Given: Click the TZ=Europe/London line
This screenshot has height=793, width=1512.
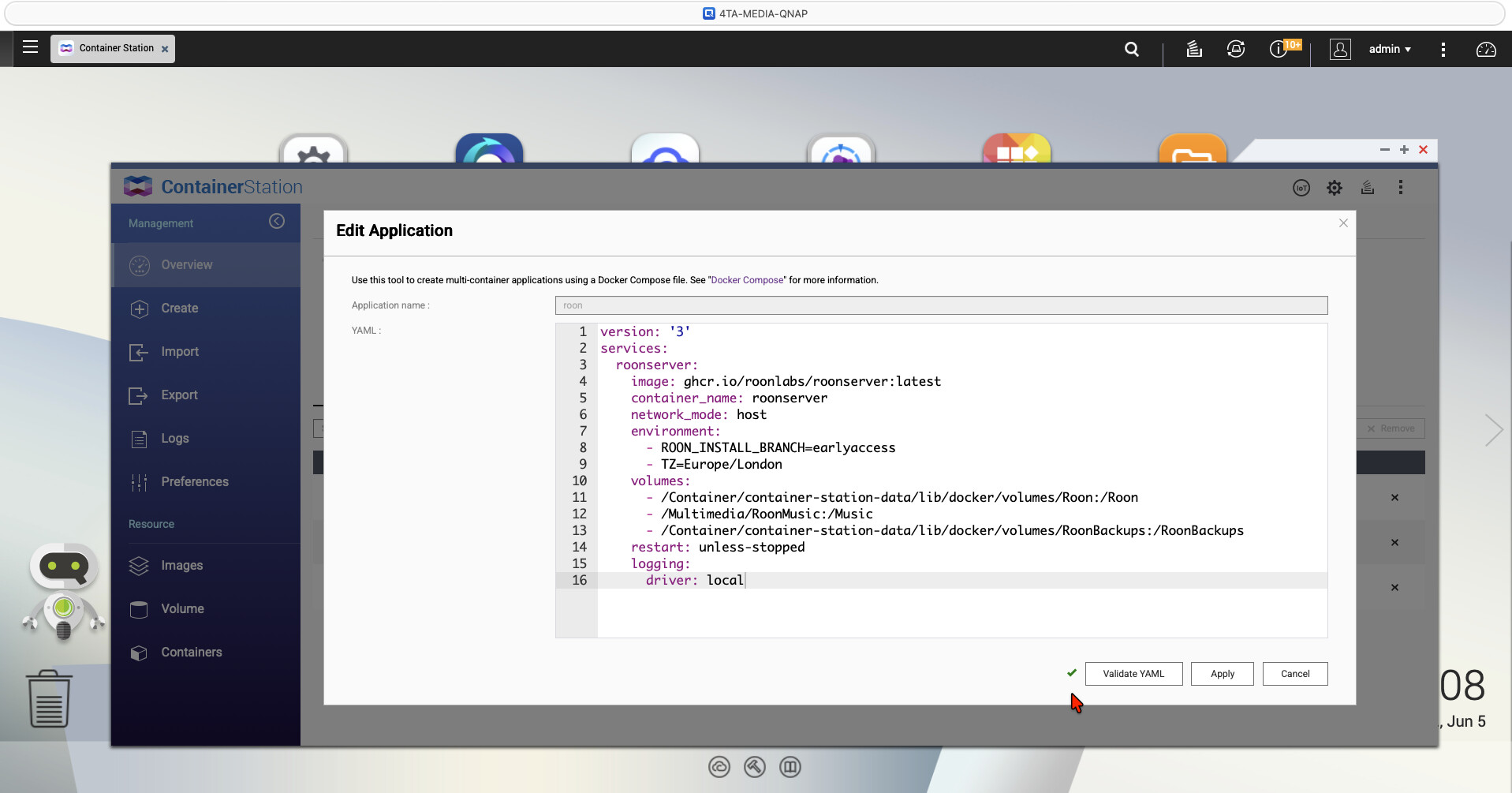Looking at the screenshot, I should coord(714,465).
